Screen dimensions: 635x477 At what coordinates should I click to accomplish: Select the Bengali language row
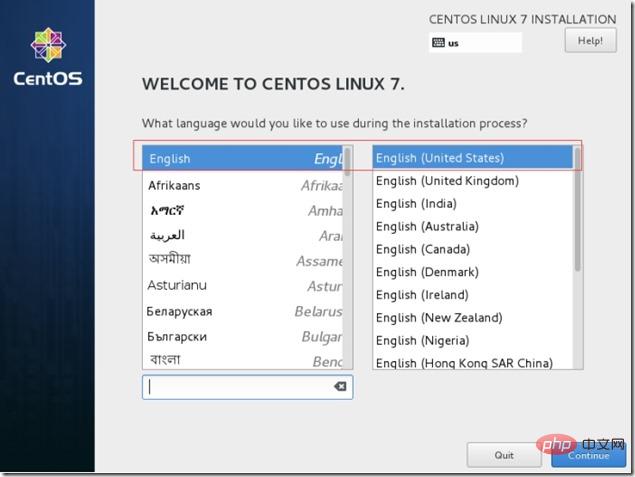(243, 360)
